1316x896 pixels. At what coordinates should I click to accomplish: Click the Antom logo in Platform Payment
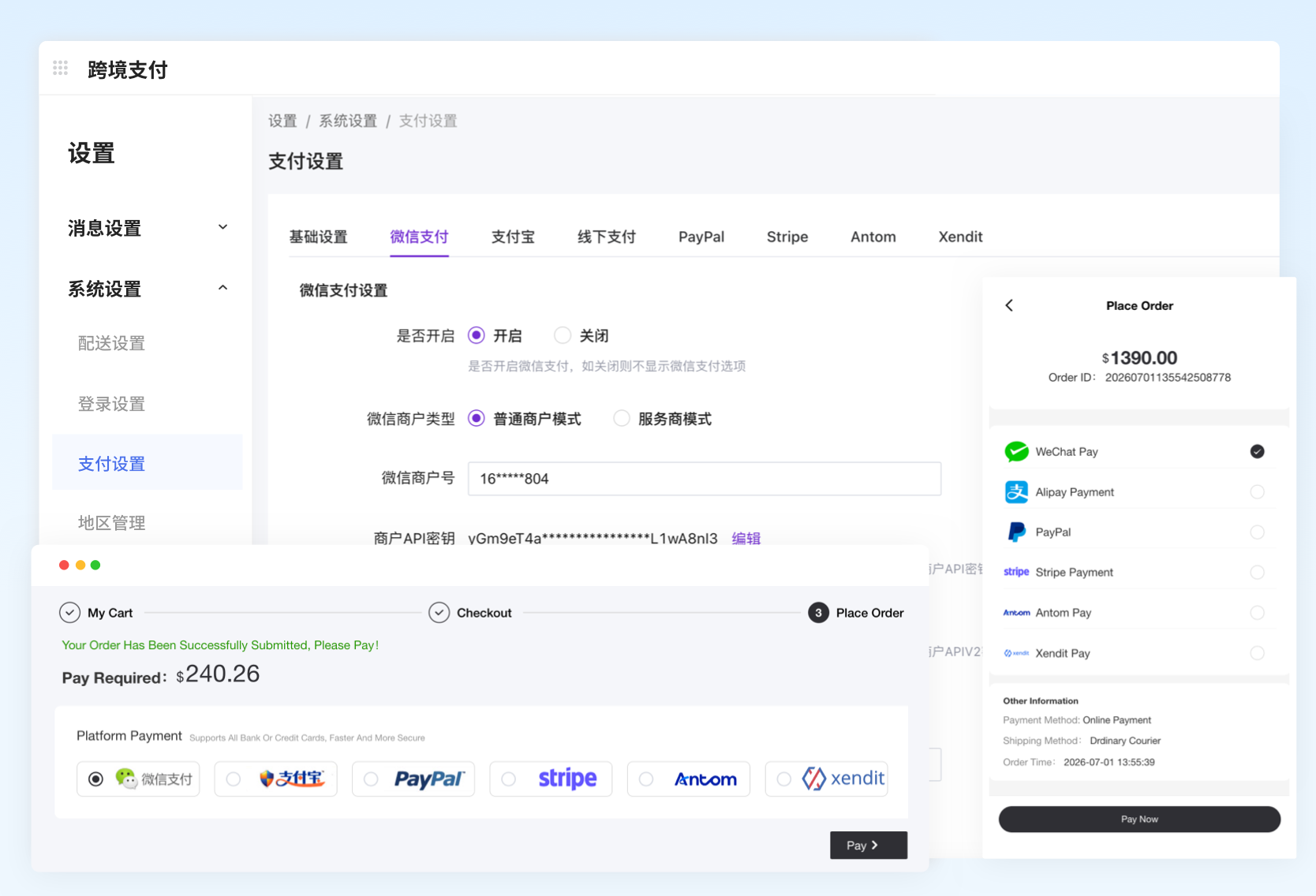pos(705,779)
